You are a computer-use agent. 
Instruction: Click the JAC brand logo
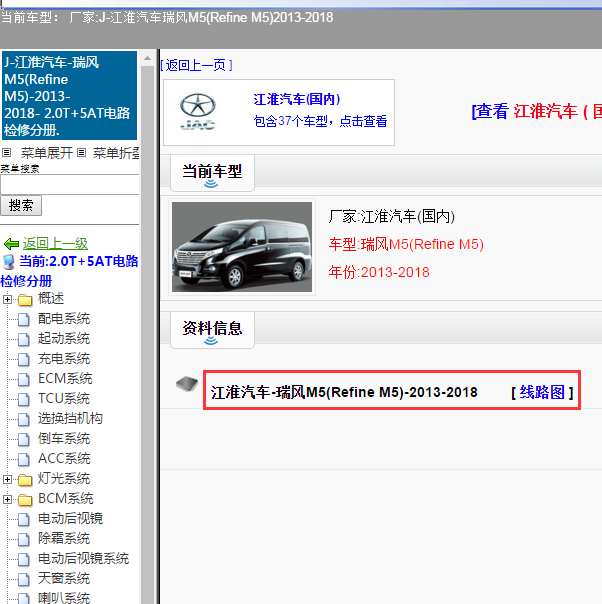point(198,111)
